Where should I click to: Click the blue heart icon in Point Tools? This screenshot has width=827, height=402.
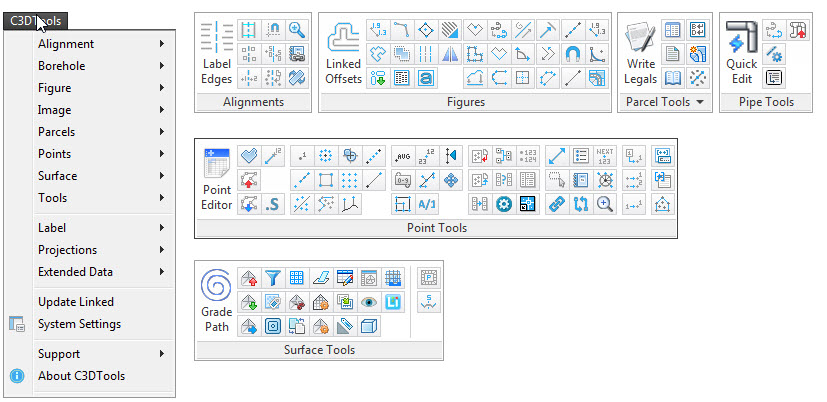coord(248,156)
